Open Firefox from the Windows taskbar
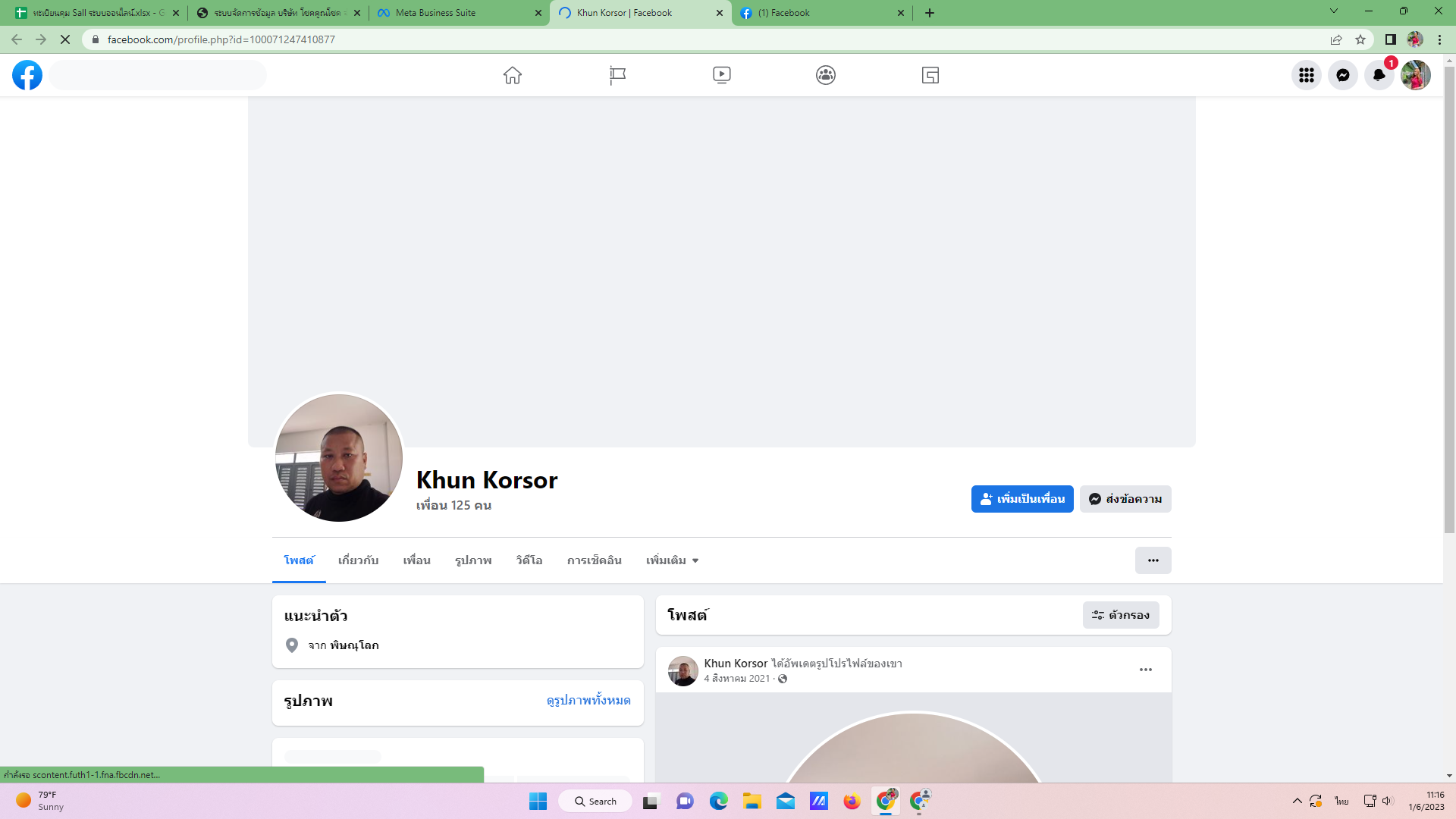This screenshot has width=1456, height=819. coord(852,802)
